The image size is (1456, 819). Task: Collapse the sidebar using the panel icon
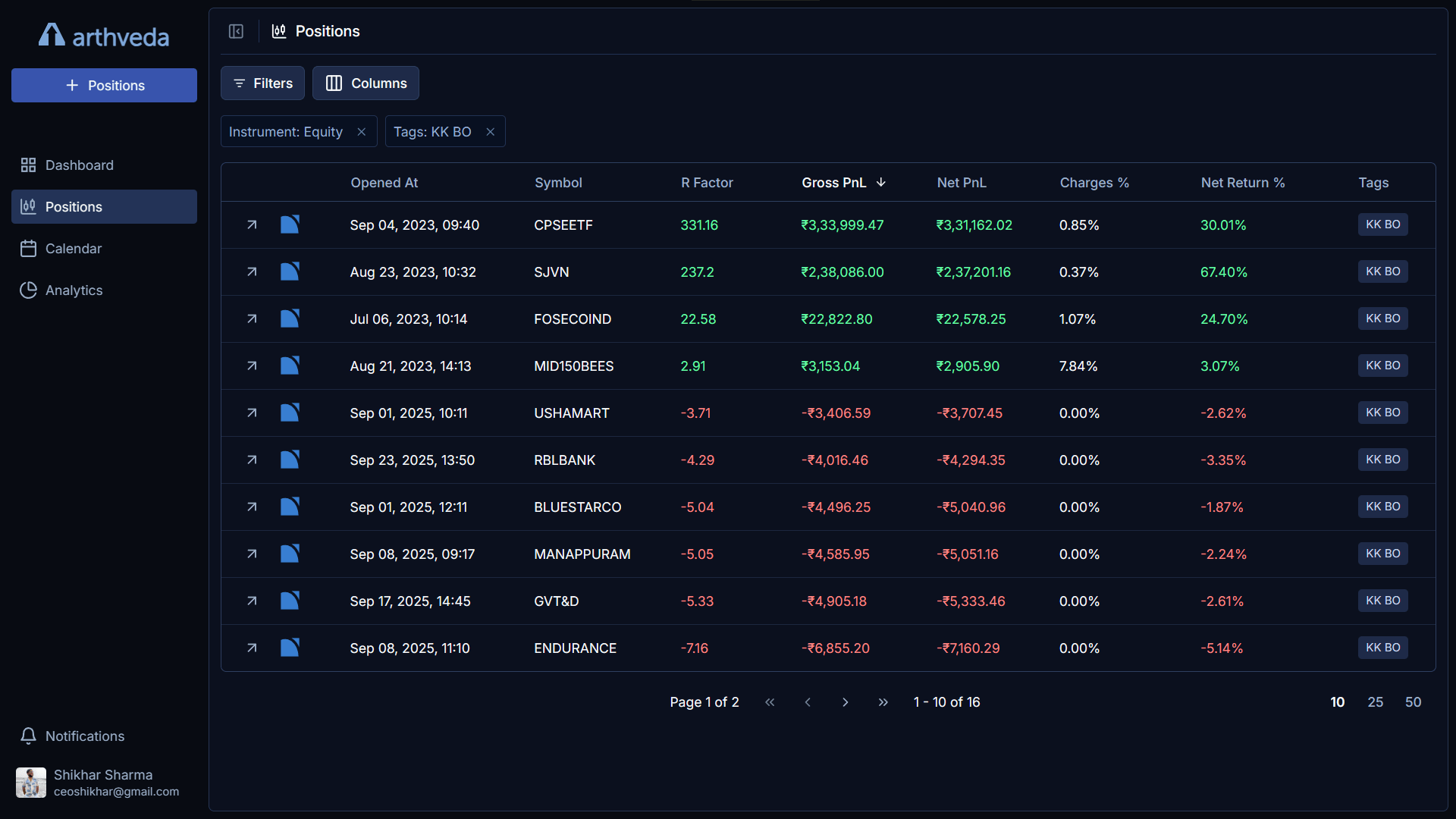[x=236, y=31]
